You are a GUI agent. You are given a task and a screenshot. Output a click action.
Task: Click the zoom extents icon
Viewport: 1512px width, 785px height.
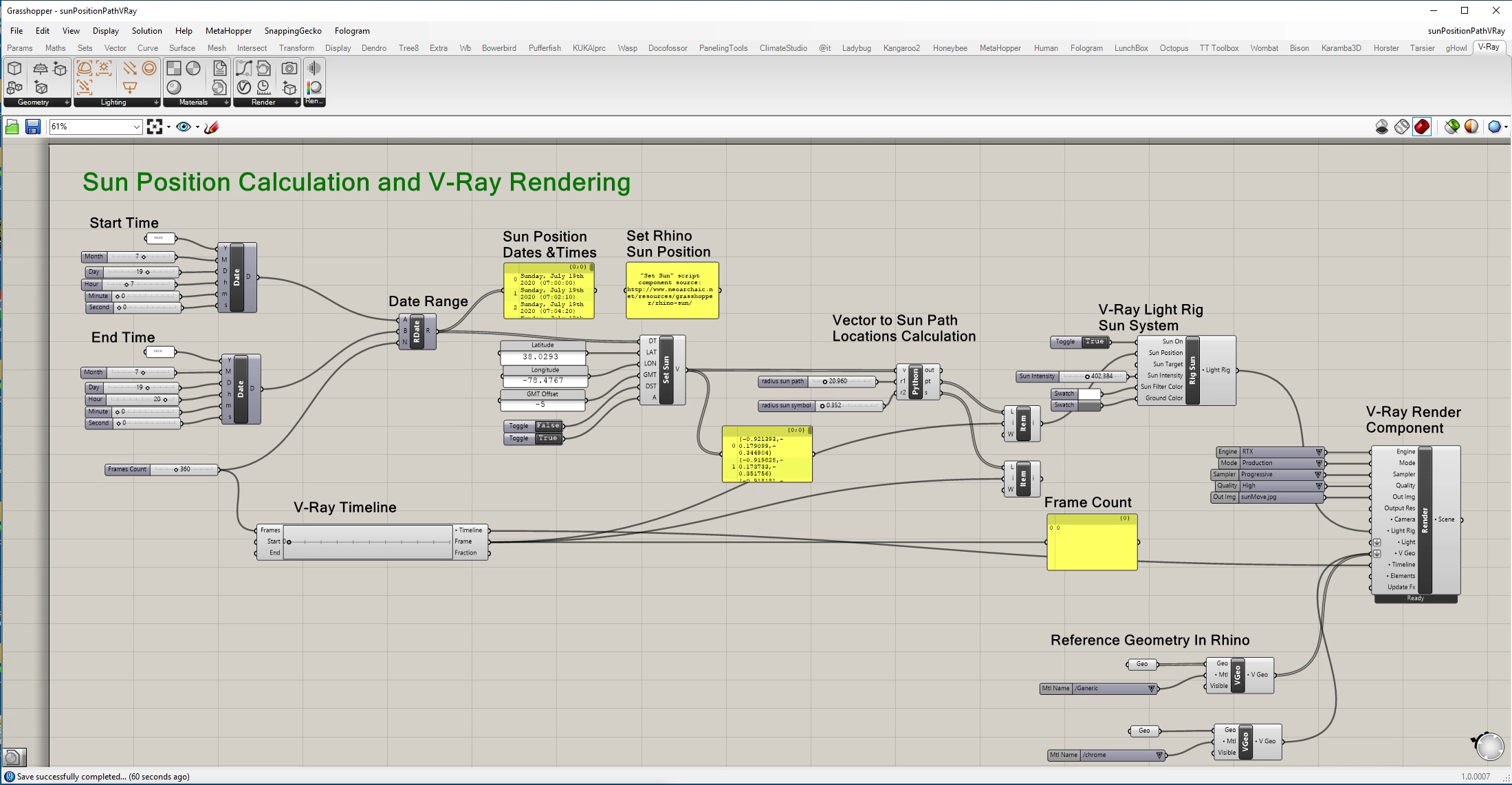tap(155, 127)
